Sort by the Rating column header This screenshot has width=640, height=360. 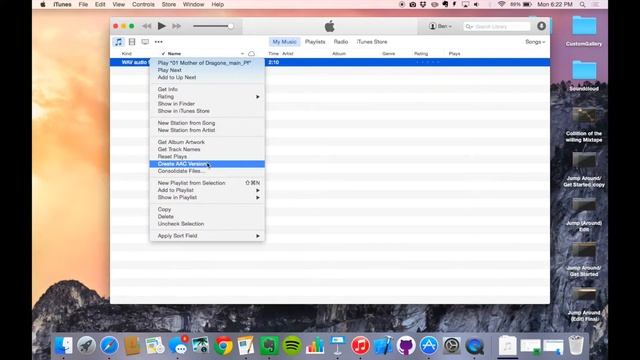click(421, 53)
